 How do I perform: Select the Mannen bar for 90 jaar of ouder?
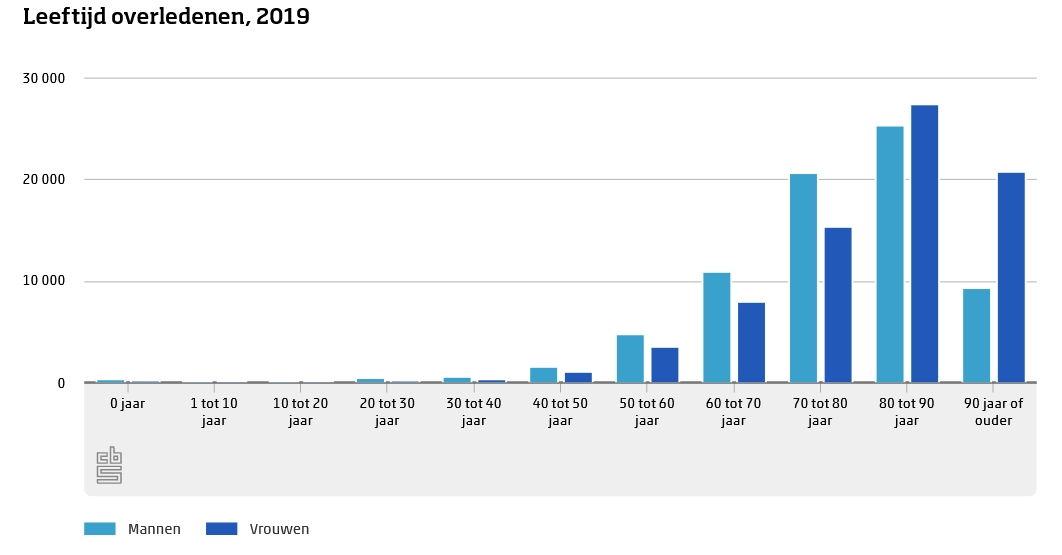coord(976,335)
